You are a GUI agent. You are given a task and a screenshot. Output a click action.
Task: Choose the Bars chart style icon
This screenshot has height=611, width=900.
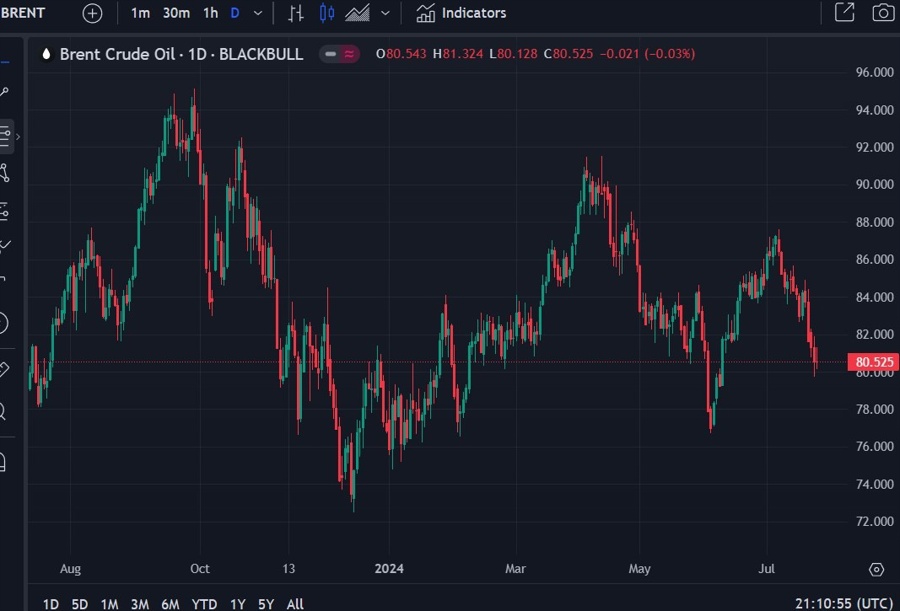pyautogui.click(x=296, y=13)
